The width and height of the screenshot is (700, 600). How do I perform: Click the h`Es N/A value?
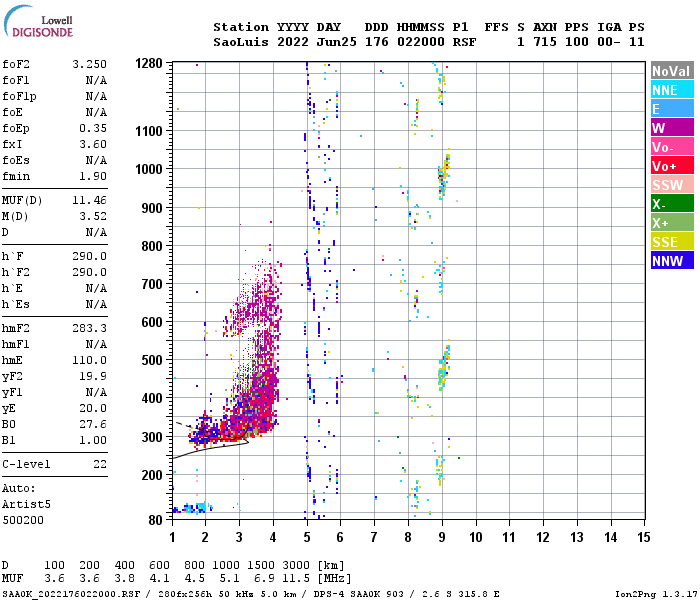96,304
